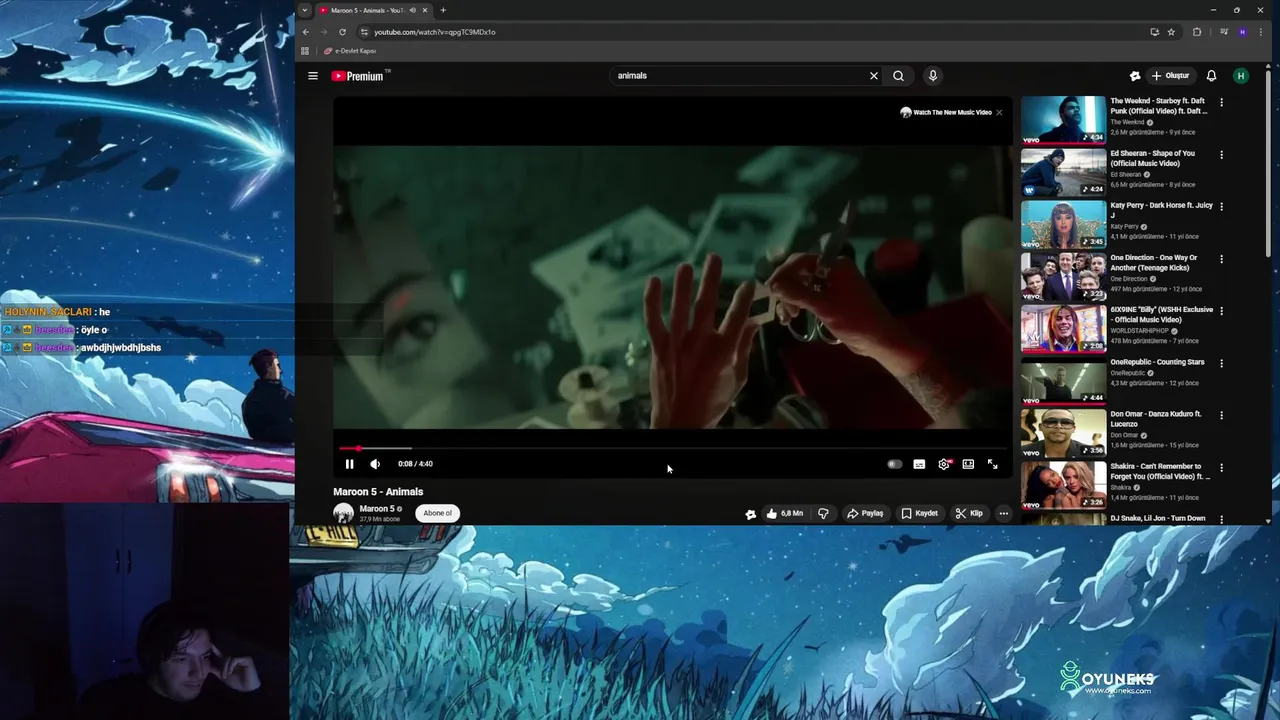The image size is (1280, 720).
Task: Open the Oluştur create button
Action: coord(1171,76)
